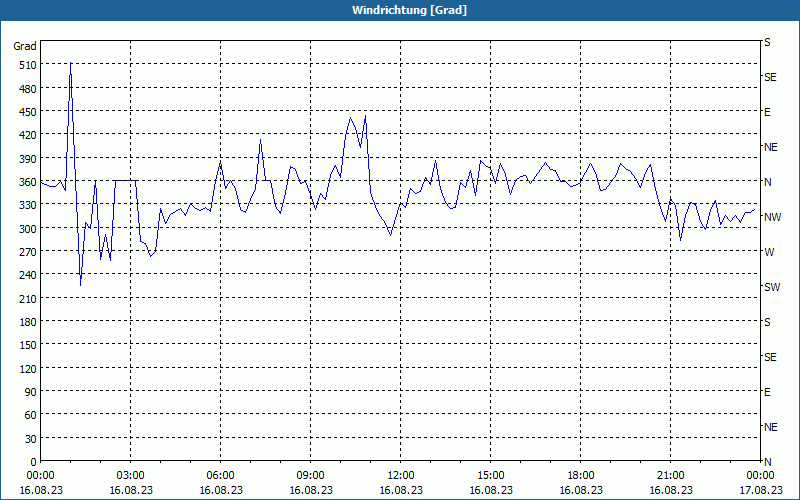800x500 pixels.
Task: Click the 240 y-axis value
Action: [28, 276]
